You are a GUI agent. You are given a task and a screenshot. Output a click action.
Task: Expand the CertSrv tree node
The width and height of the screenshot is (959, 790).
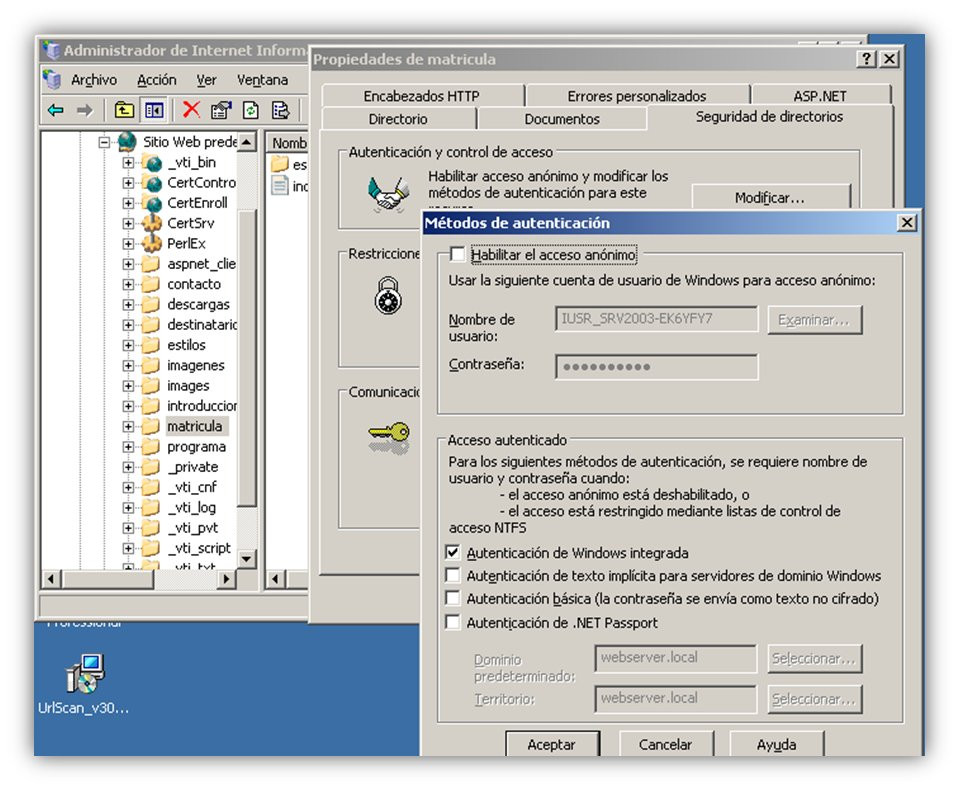coord(128,223)
